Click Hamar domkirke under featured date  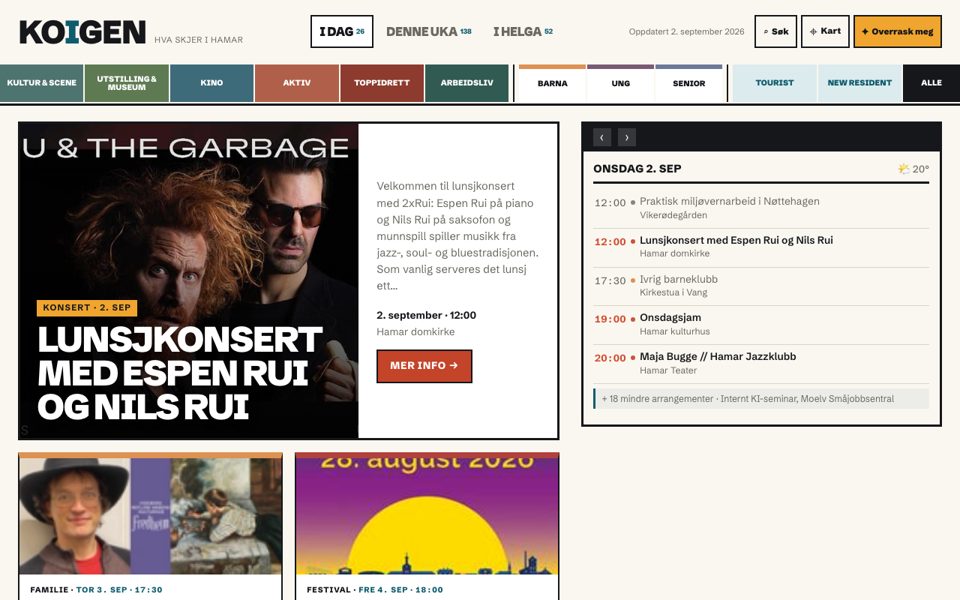(x=415, y=332)
